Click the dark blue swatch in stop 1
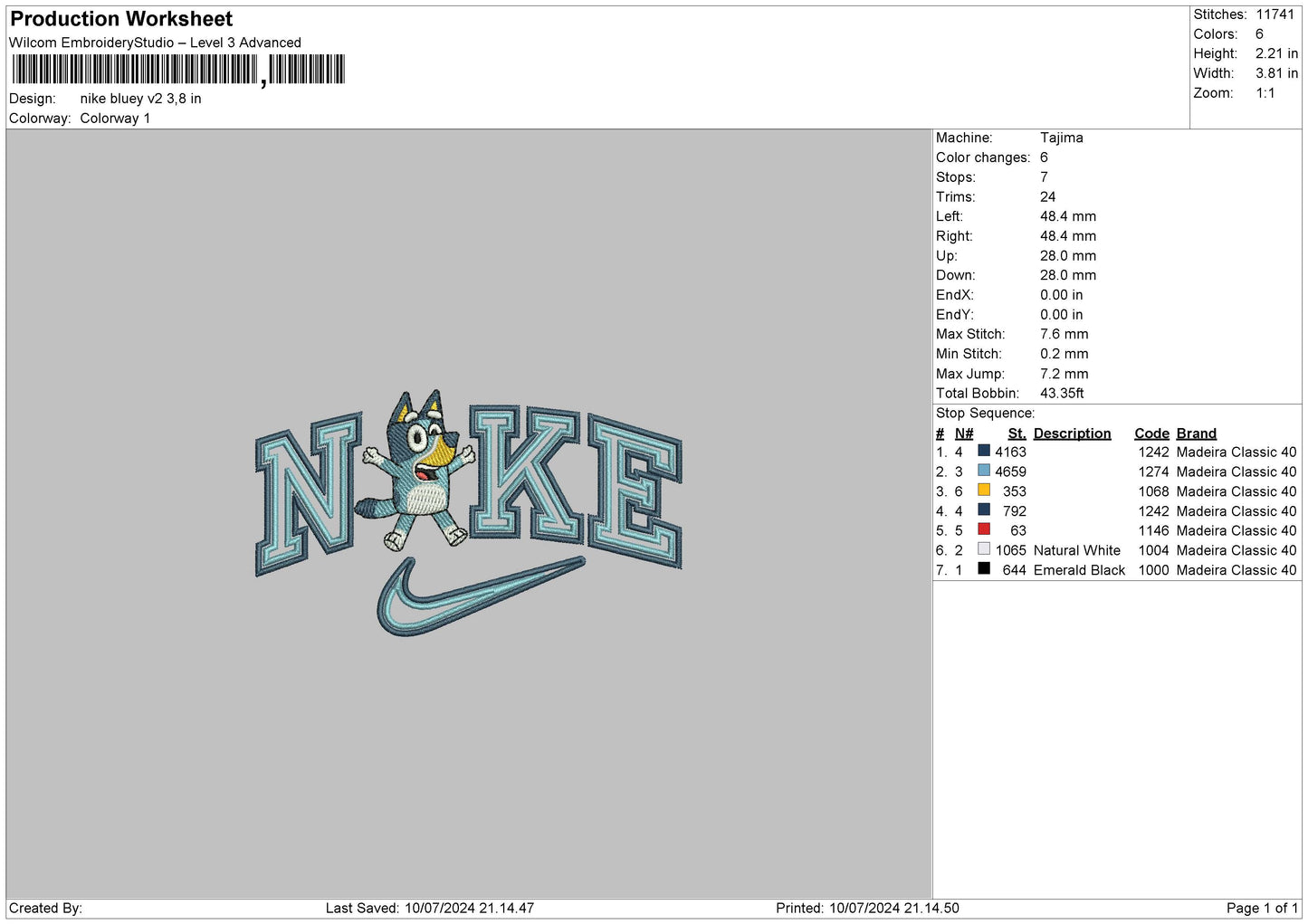The image size is (1308, 924). click(984, 451)
